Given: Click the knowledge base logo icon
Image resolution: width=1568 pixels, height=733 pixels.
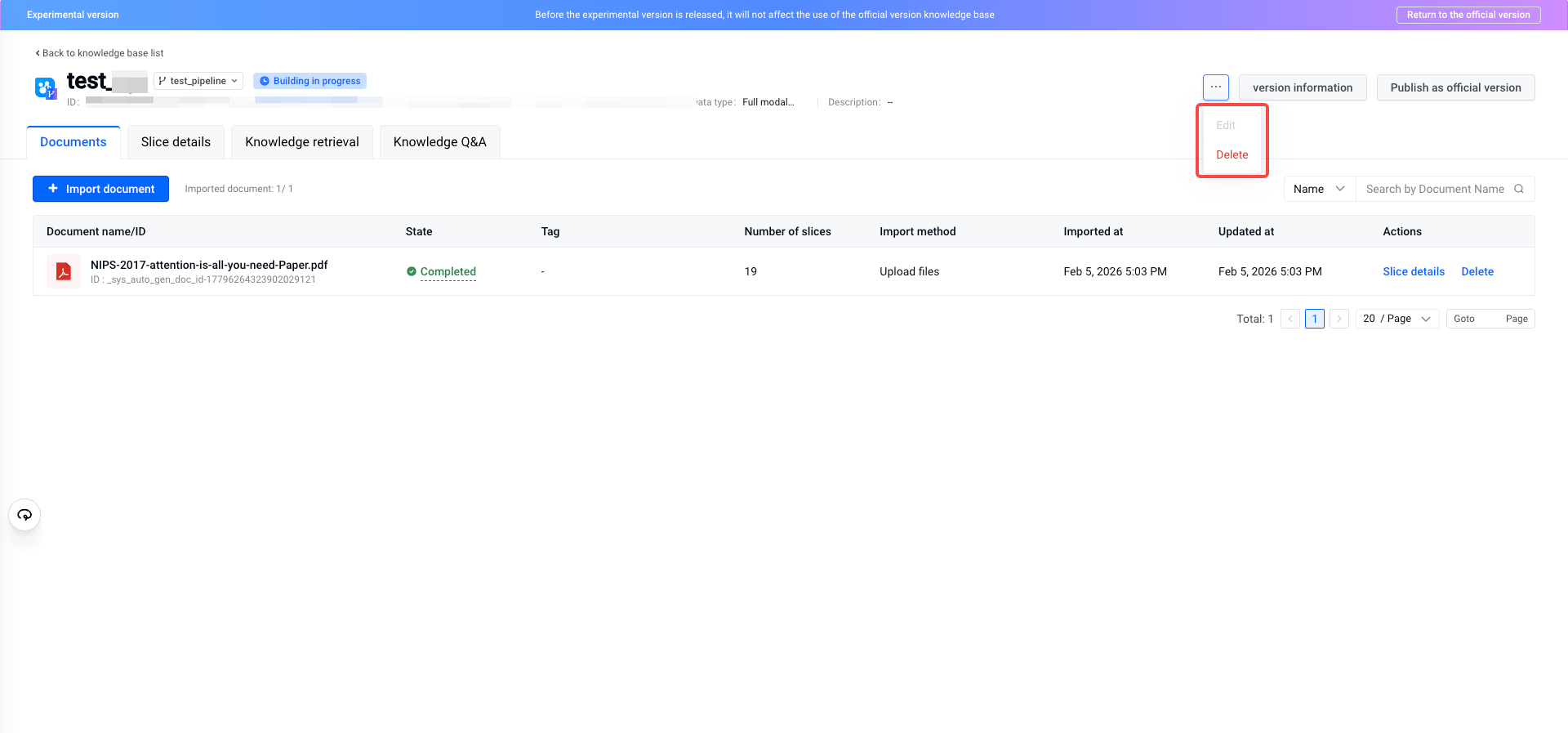Looking at the screenshot, I should (x=45, y=87).
